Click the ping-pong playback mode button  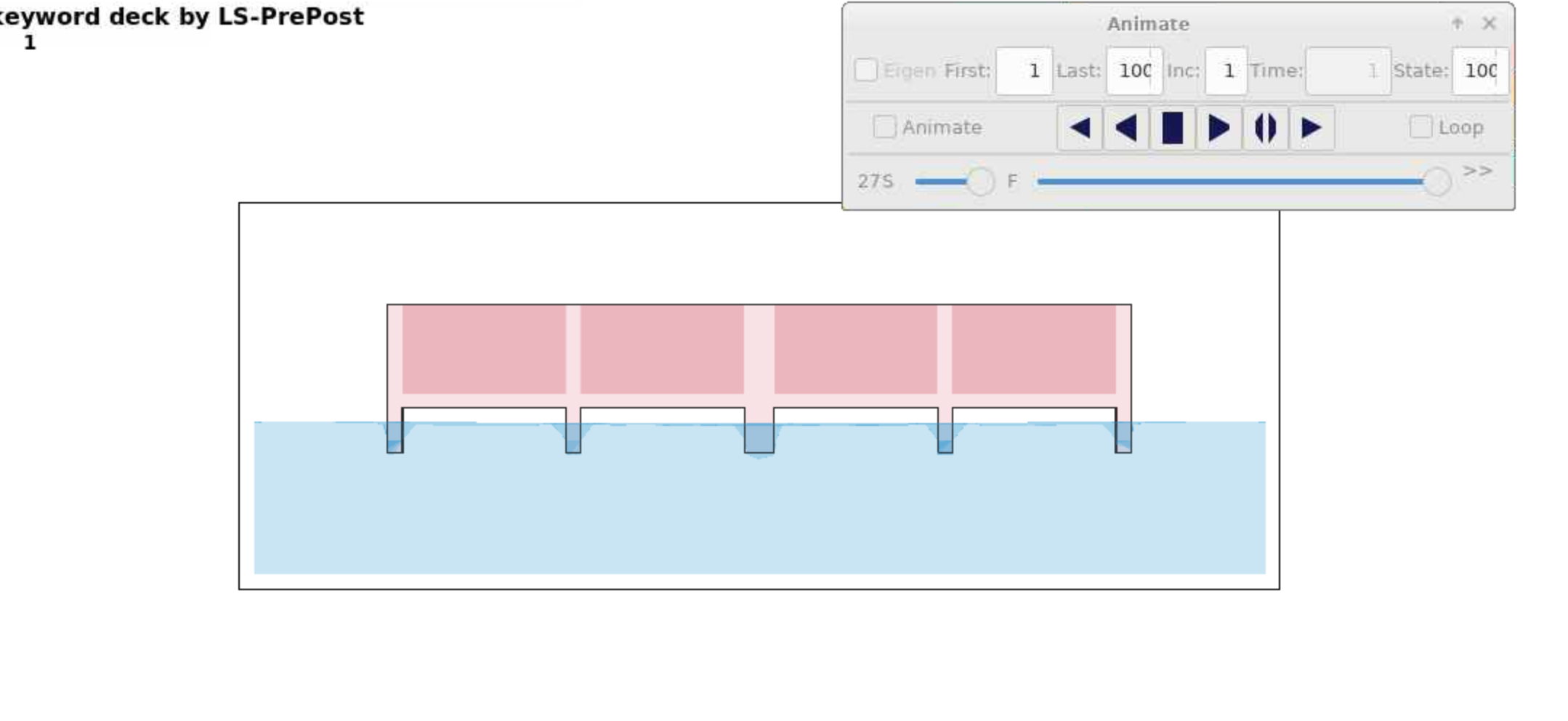(x=1265, y=129)
